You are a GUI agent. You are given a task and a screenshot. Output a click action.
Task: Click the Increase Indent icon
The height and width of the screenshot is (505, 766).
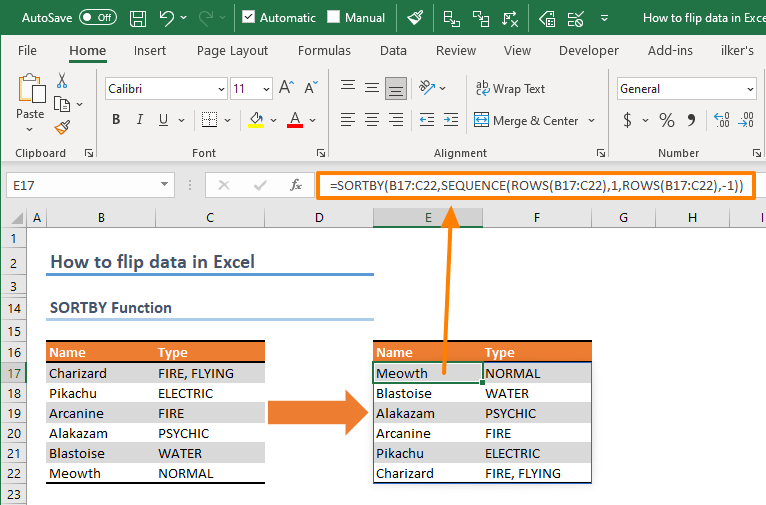coord(451,120)
